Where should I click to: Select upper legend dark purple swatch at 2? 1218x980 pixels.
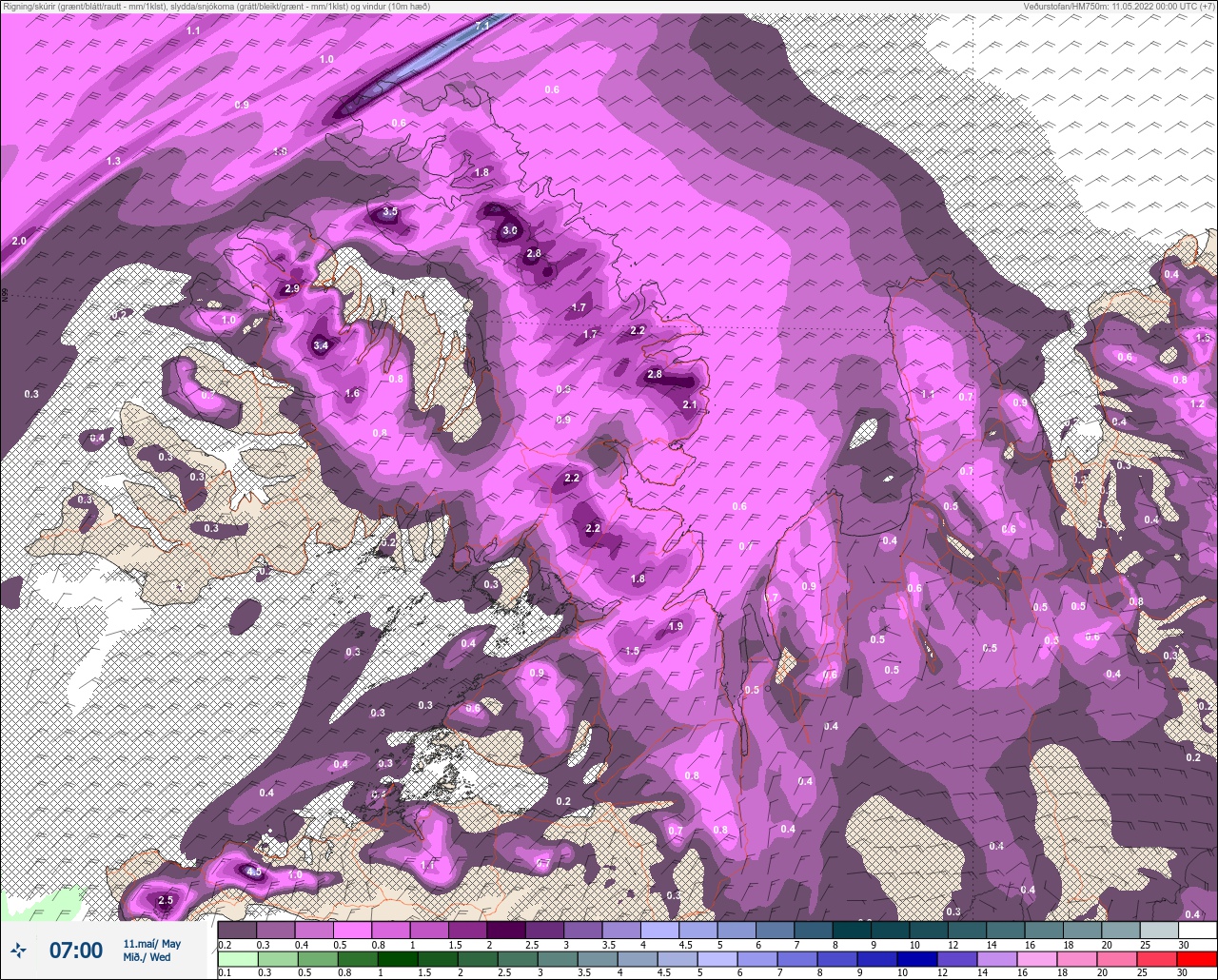(x=506, y=930)
